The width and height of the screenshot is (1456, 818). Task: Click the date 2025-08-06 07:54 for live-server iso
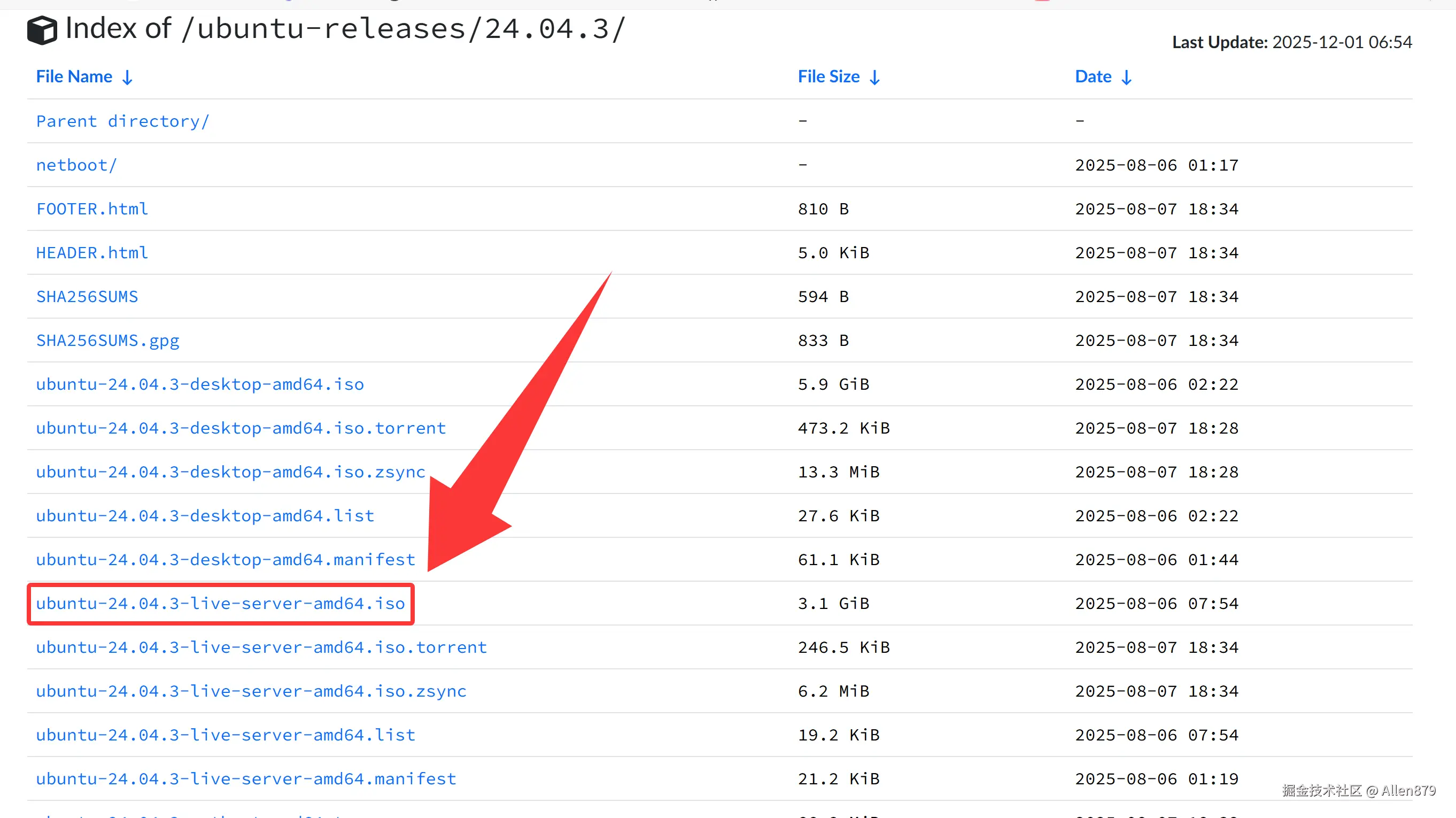point(1157,603)
